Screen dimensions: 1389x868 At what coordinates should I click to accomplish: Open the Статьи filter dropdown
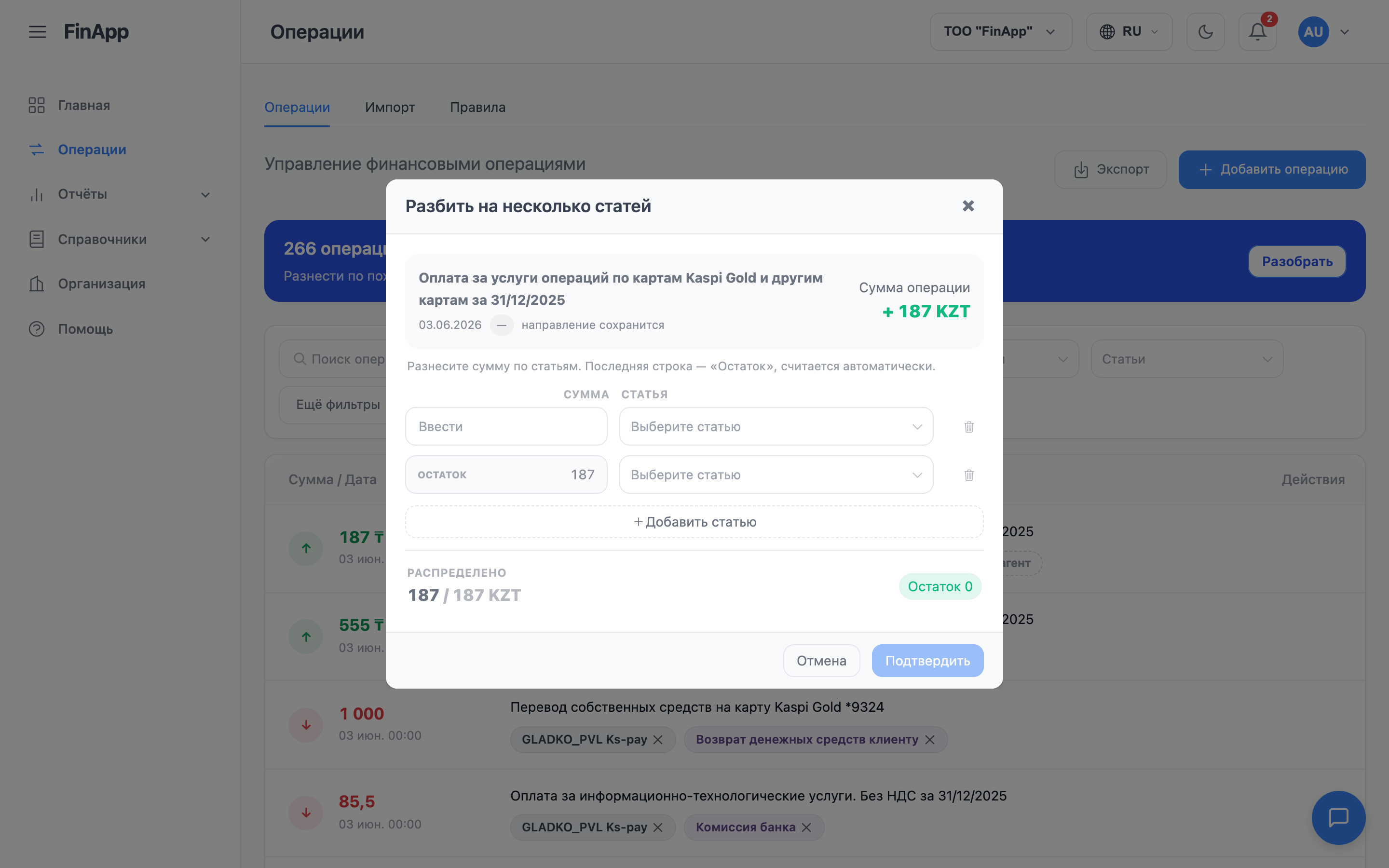1186,359
